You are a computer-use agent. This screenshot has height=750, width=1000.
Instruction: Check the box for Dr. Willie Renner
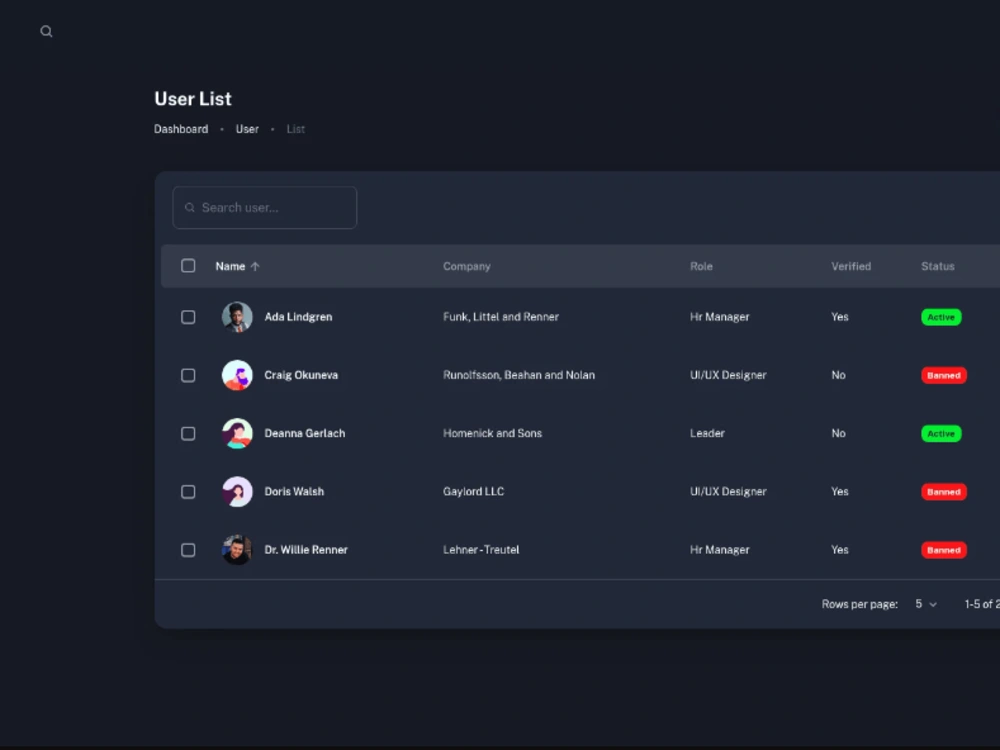(x=188, y=550)
